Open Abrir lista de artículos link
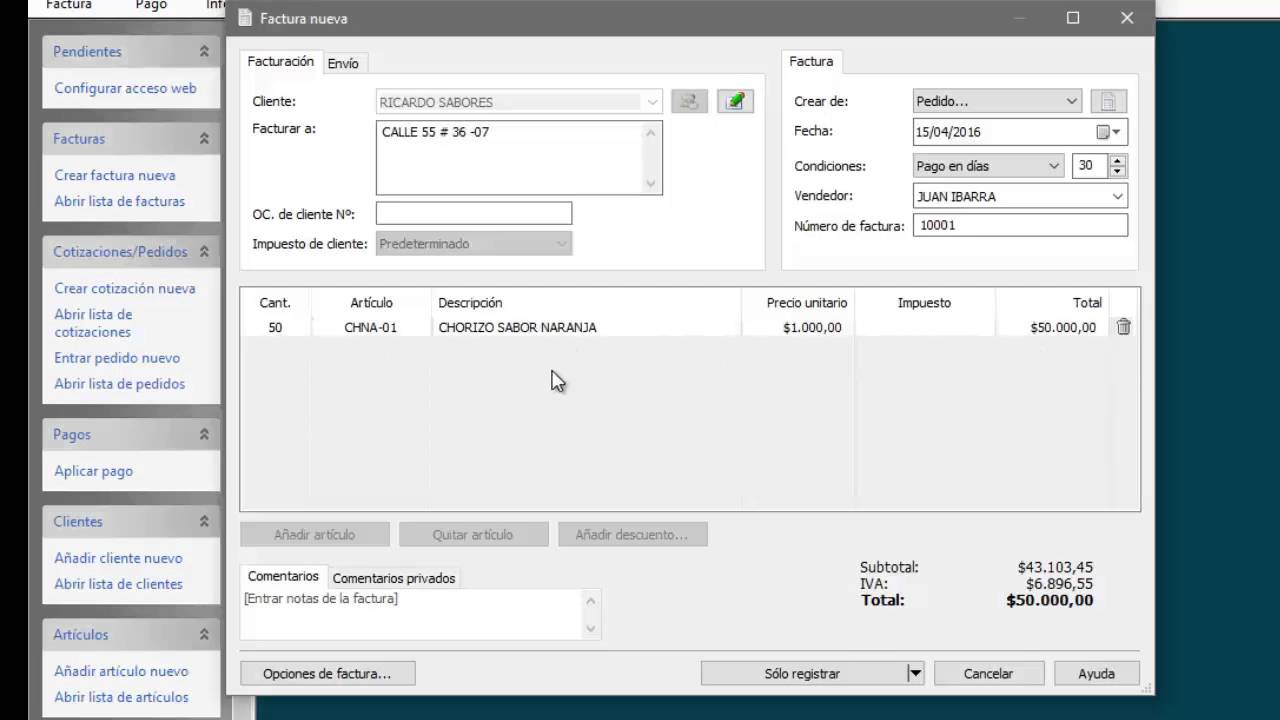This screenshot has height=720, width=1280. point(121,697)
